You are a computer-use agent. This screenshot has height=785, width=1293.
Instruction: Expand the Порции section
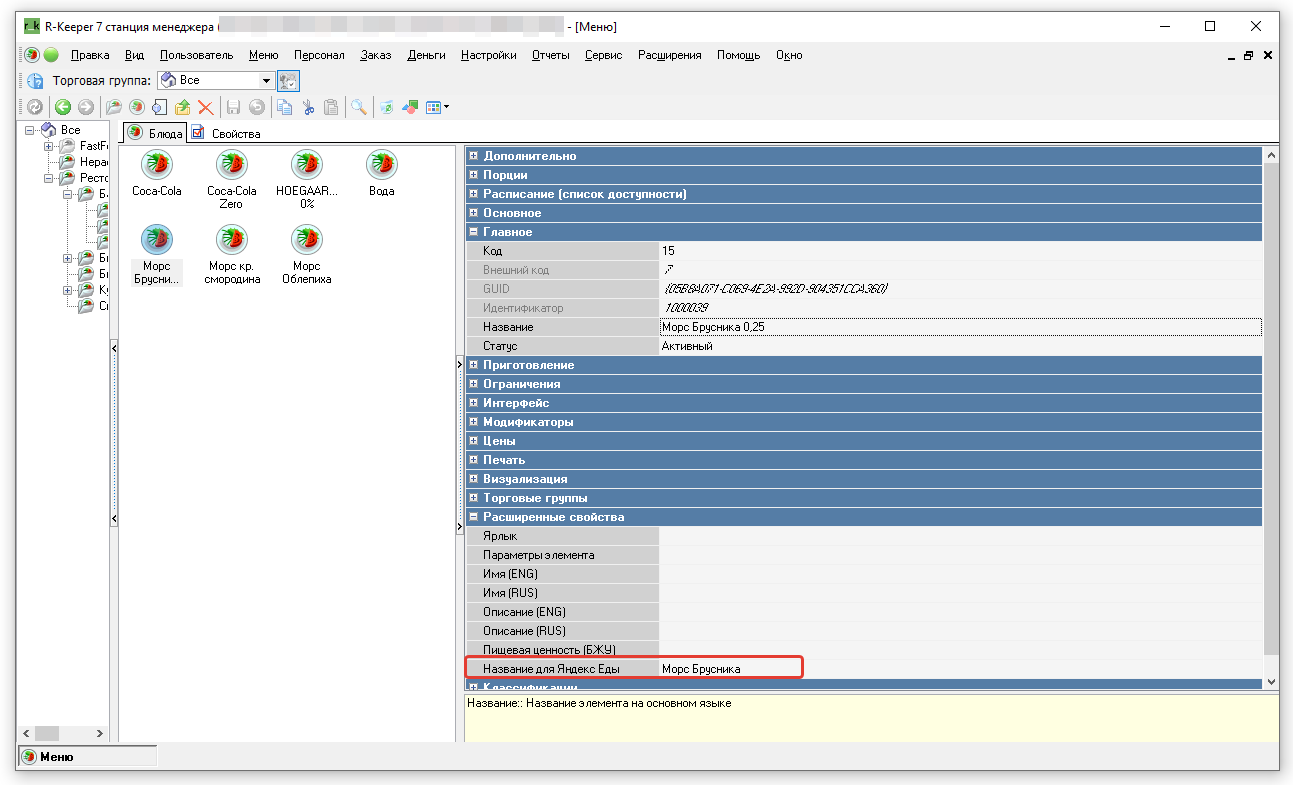pyautogui.click(x=474, y=175)
